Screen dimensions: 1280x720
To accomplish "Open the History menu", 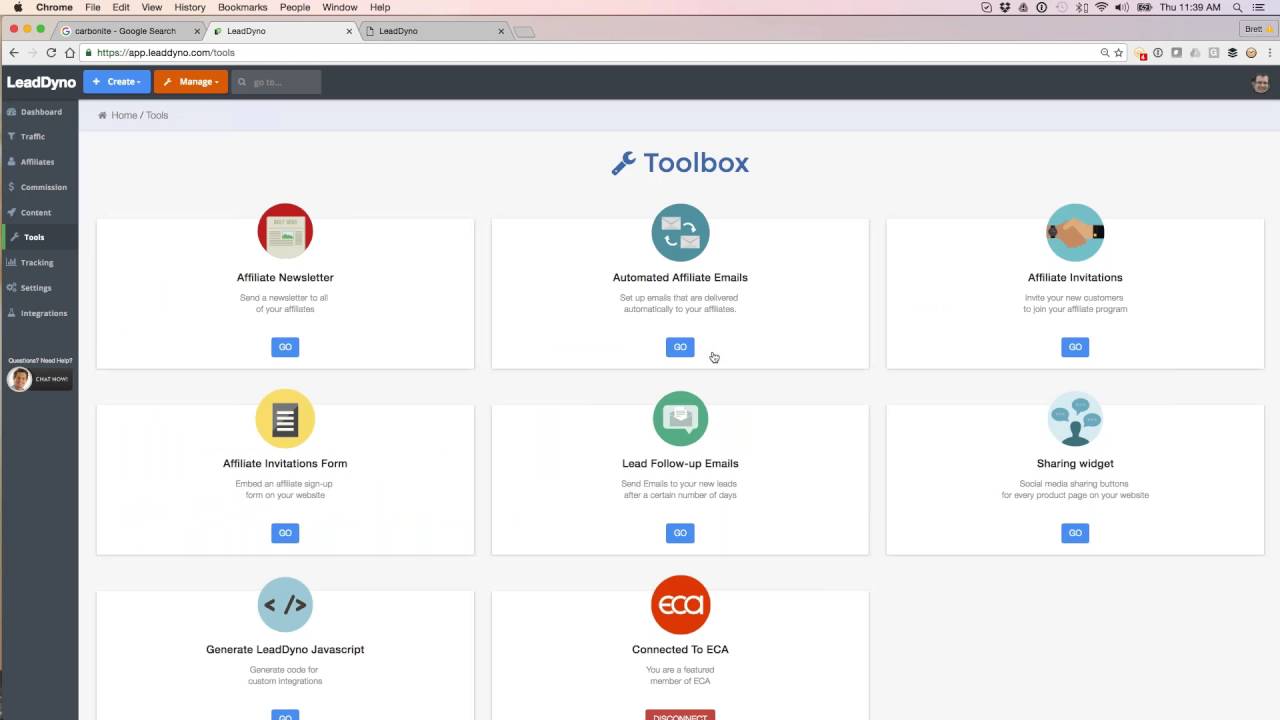I will (x=189, y=7).
